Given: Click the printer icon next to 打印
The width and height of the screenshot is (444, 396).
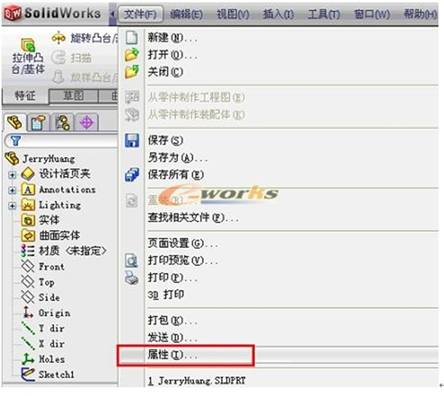Looking at the screenshot, I should tap(132, 278).
